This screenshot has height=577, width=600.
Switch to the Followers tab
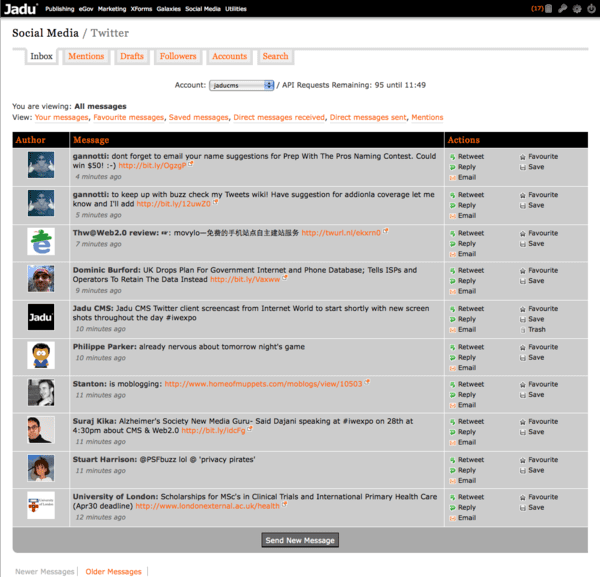tap(178, 56)
